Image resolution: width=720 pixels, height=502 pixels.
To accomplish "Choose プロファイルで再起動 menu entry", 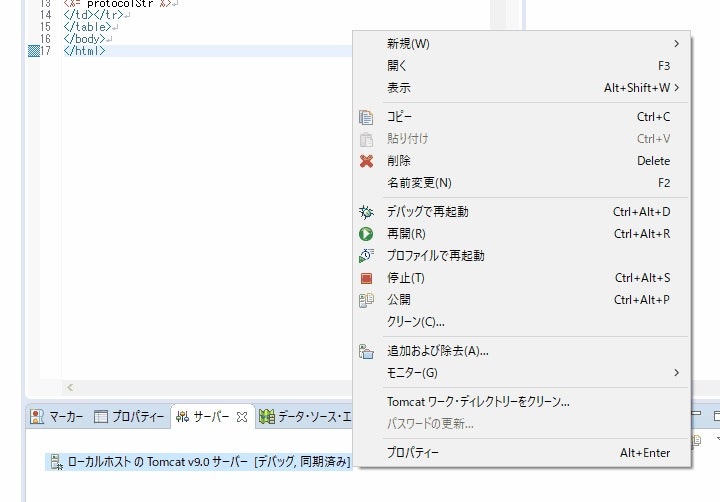I will pos(523,256).
